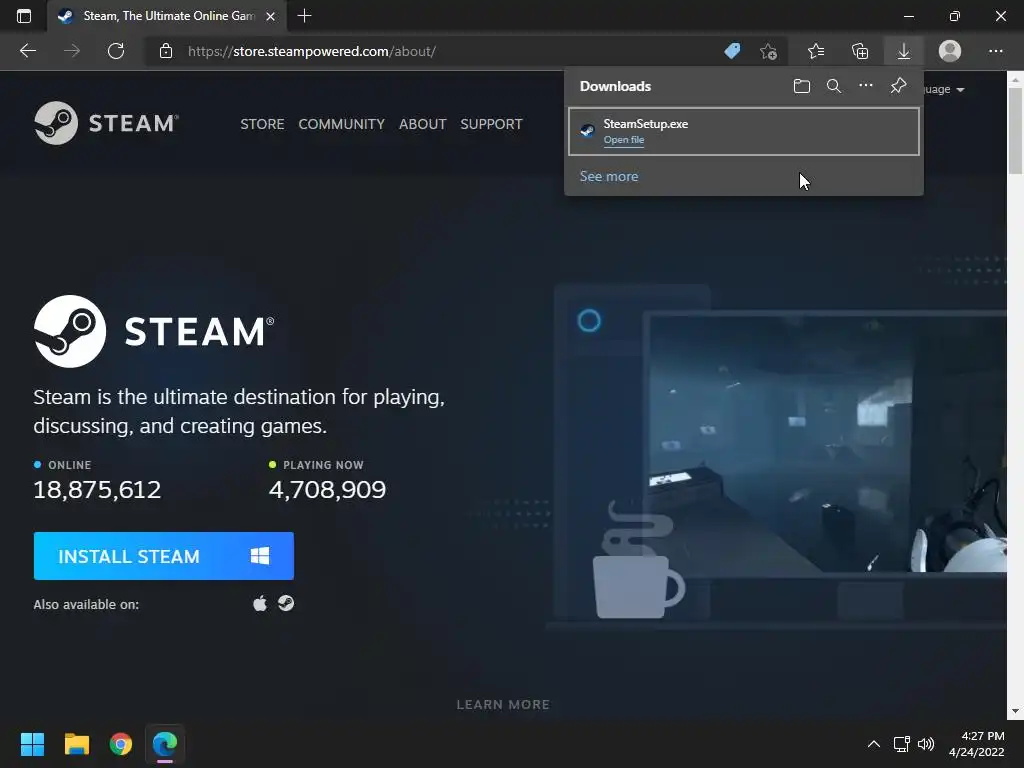Open the volume tray icon
The image size is (1024, 768).
pos(926,744)
